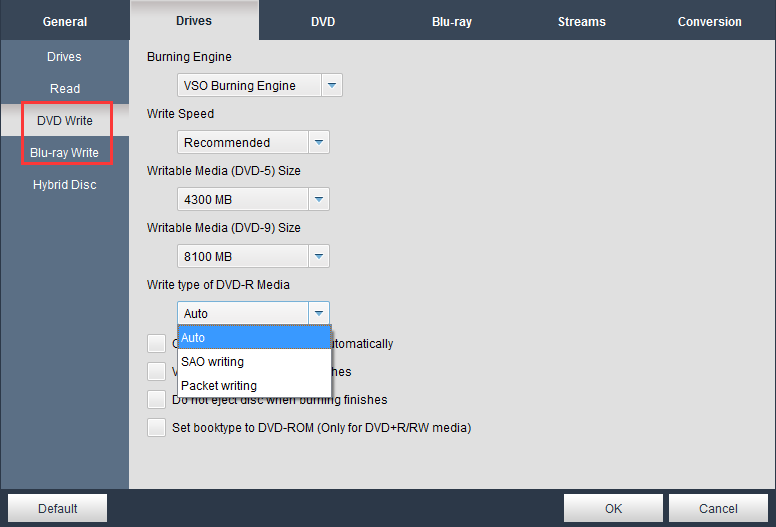The height and width of the screenshot is (527, 776).
Task: Switch to the General tab
Action: (65, 21)
